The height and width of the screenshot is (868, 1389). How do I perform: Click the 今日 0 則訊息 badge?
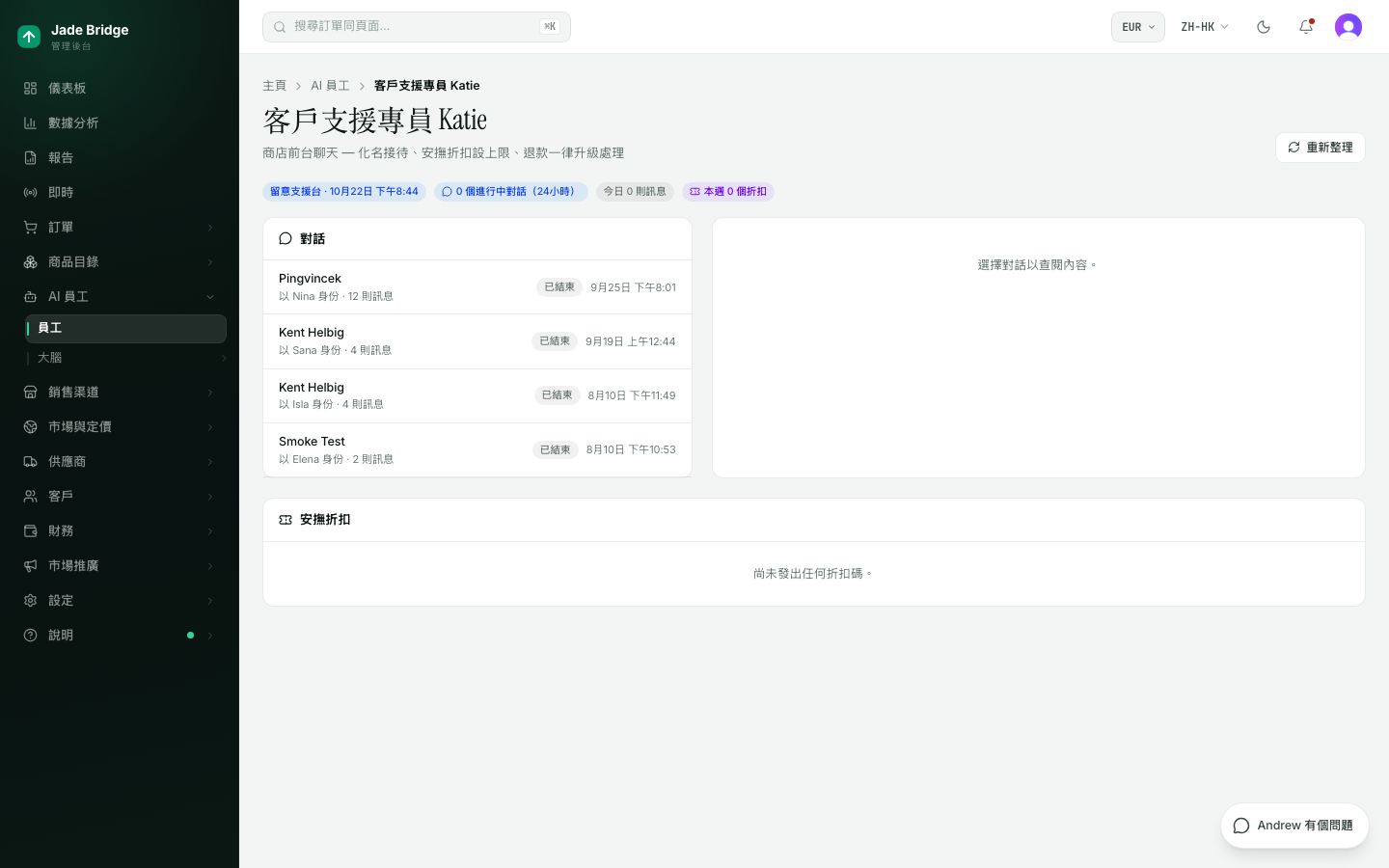(635, 192)
